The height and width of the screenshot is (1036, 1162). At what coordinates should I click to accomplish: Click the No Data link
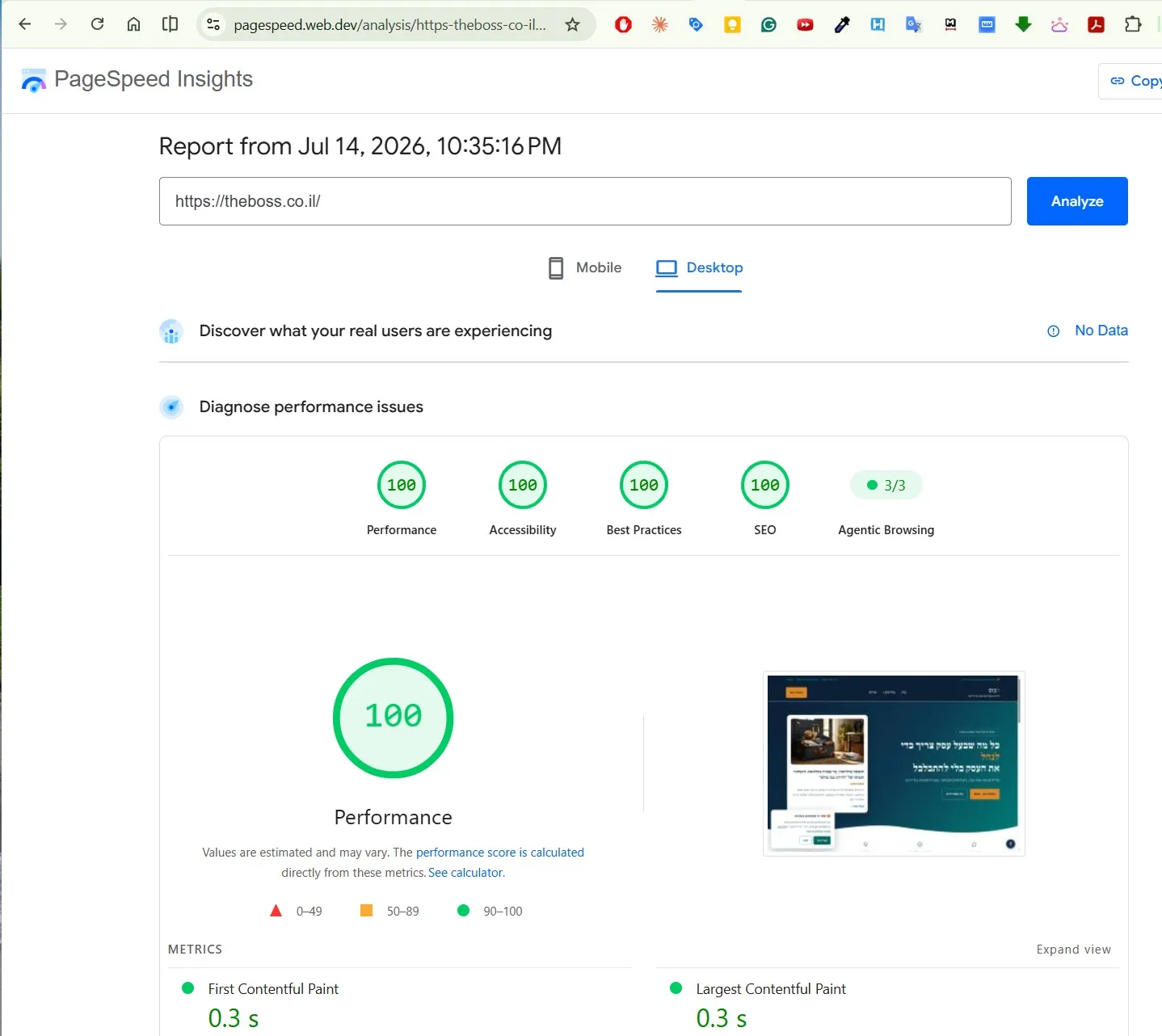(x=1101, y=331)
